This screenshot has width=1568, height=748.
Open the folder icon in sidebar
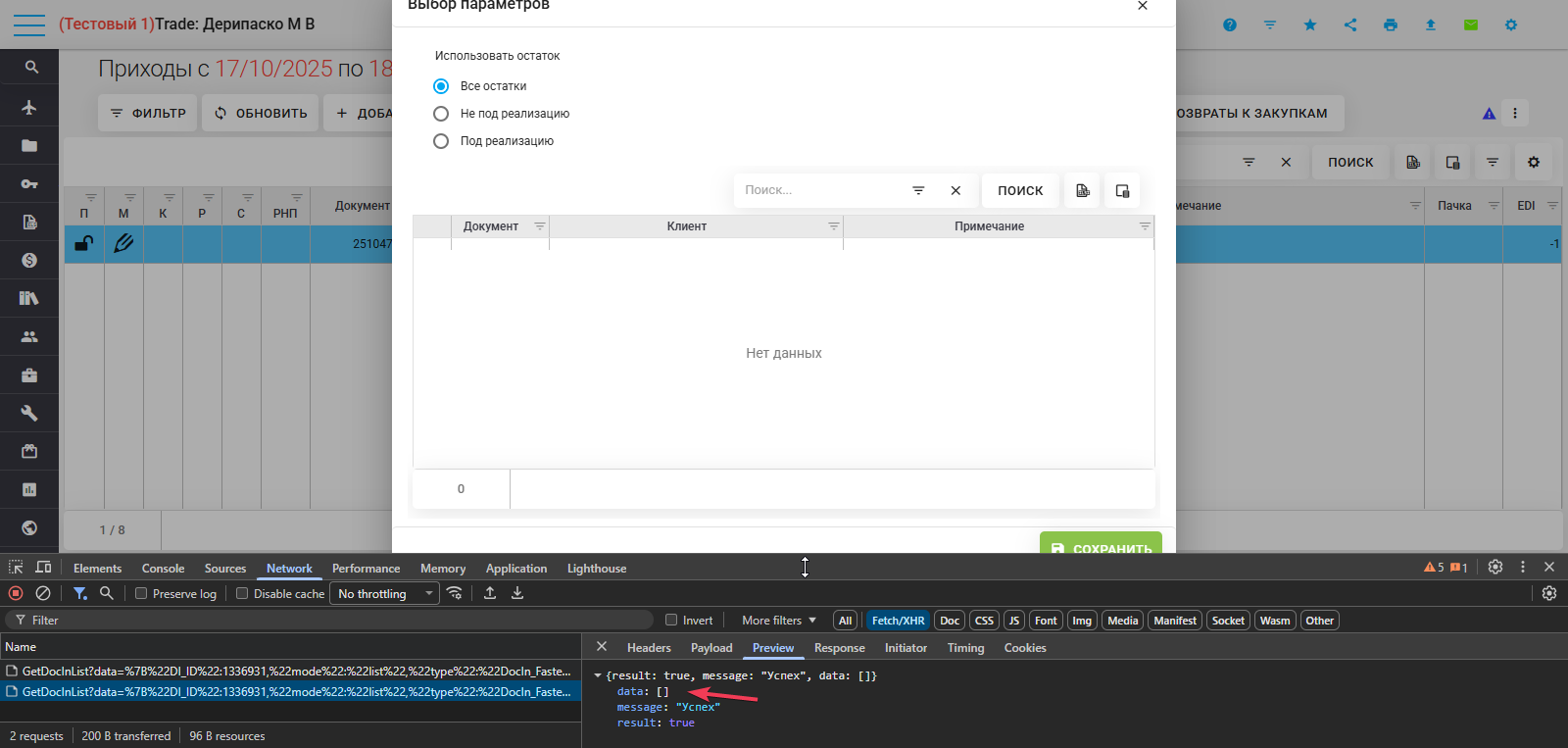[29, 145]
